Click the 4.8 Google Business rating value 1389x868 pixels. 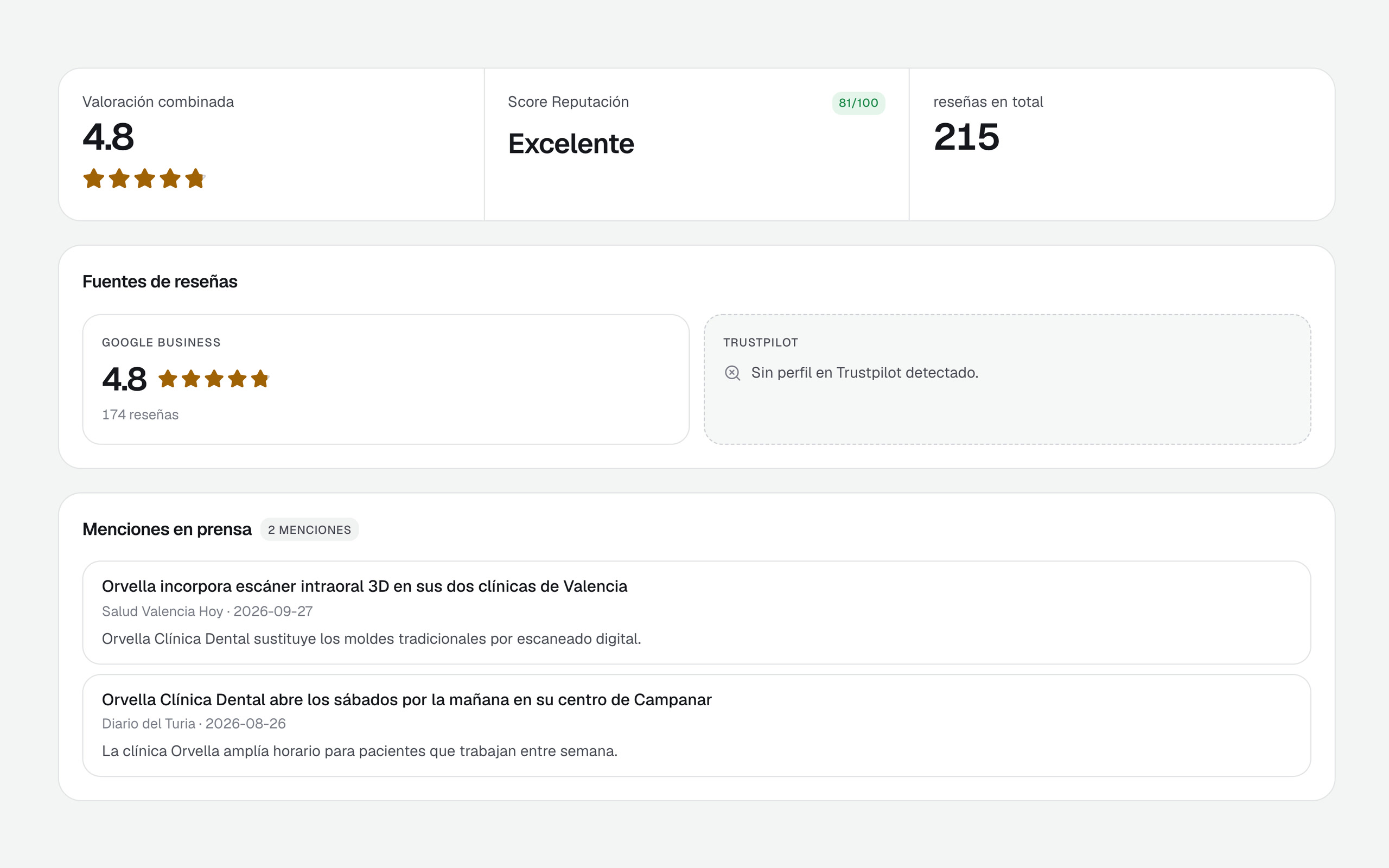125,379
